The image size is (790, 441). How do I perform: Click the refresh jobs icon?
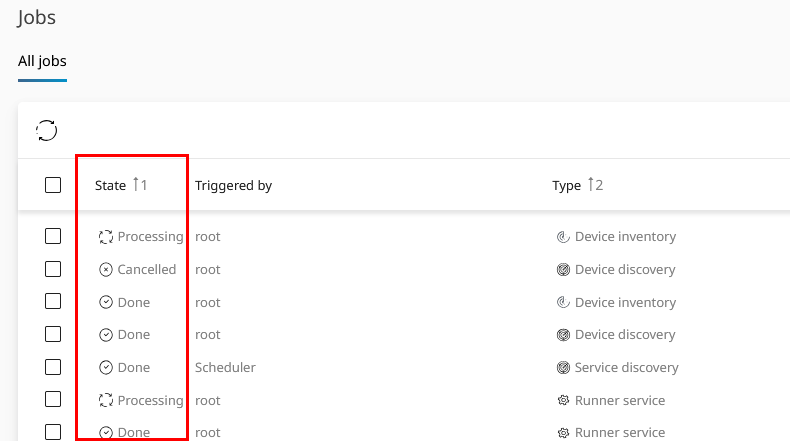click(47, 130)
